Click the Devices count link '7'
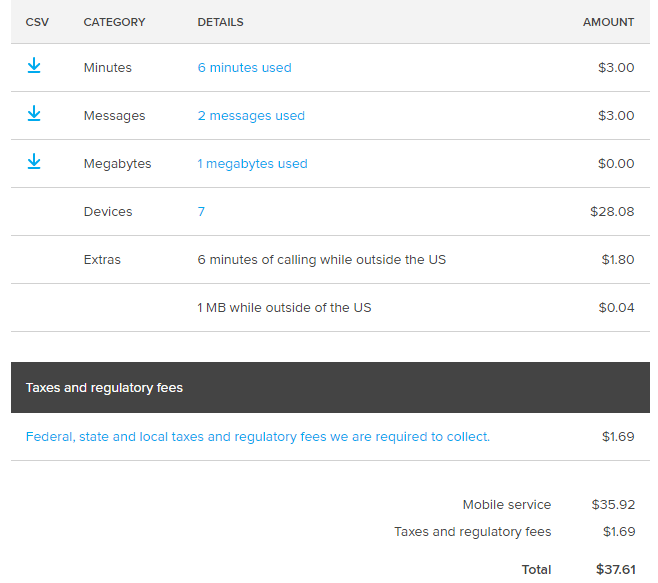The width and height of the screenshot is (658, 583). point(201,212)
